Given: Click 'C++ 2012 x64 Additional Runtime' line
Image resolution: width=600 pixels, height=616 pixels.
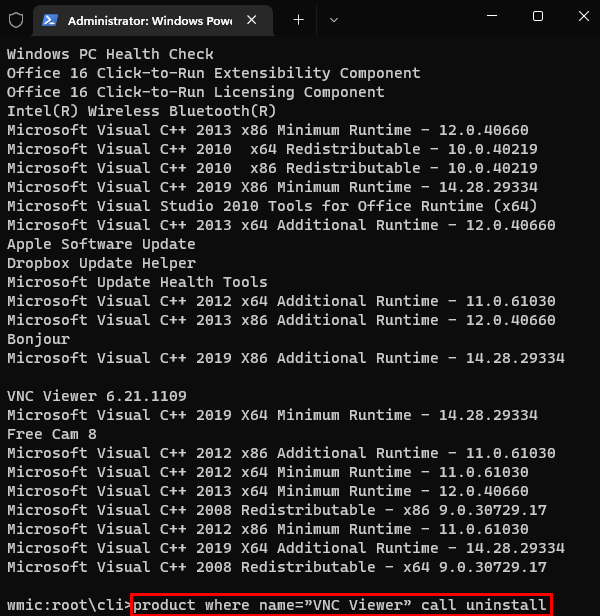Looking at the screenshot, I should pos(281,301).
